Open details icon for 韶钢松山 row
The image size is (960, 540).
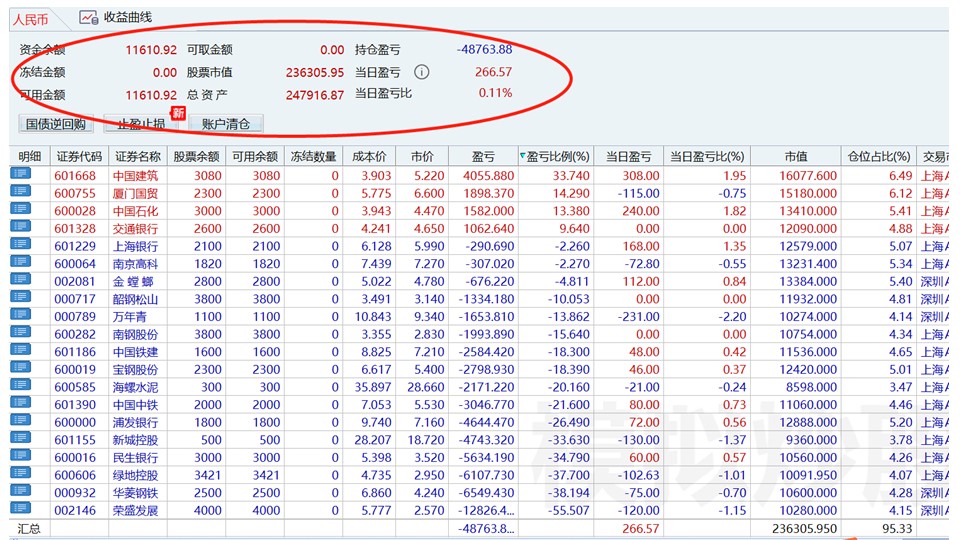pos(20,298)
